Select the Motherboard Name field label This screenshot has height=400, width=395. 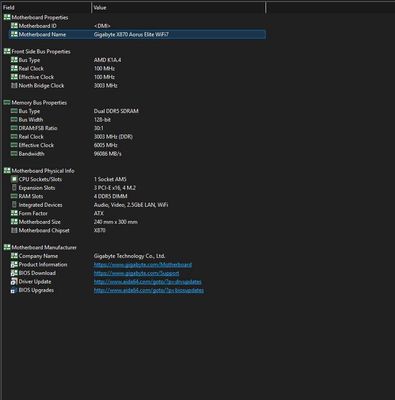click(x=42, y=34)
